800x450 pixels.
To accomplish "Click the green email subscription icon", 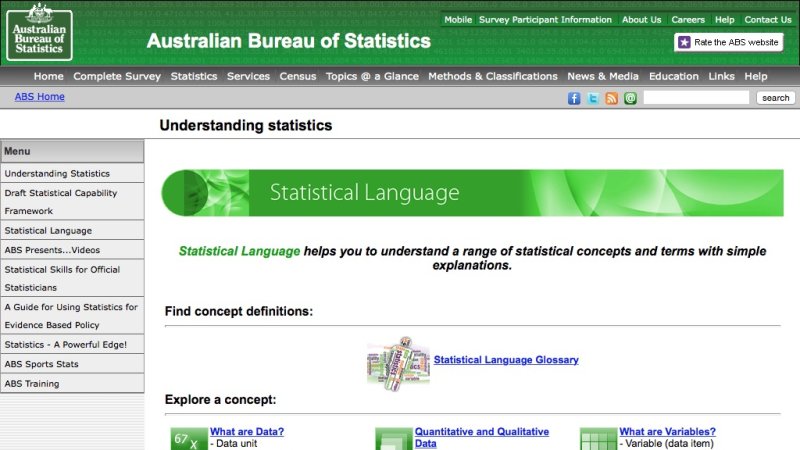I will pyautogui.click(x=630, y=98).
